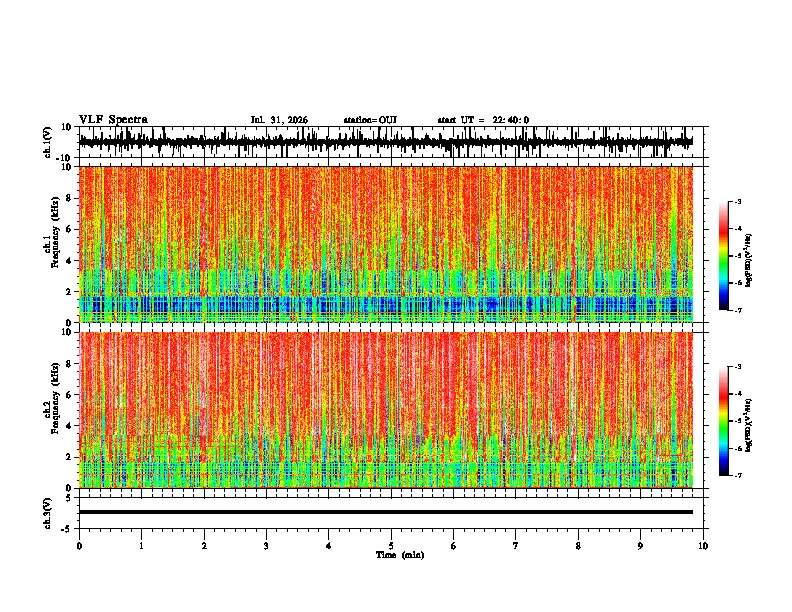
Task: Click the "station=OUI" header label
Action: (x=370, y=120)
